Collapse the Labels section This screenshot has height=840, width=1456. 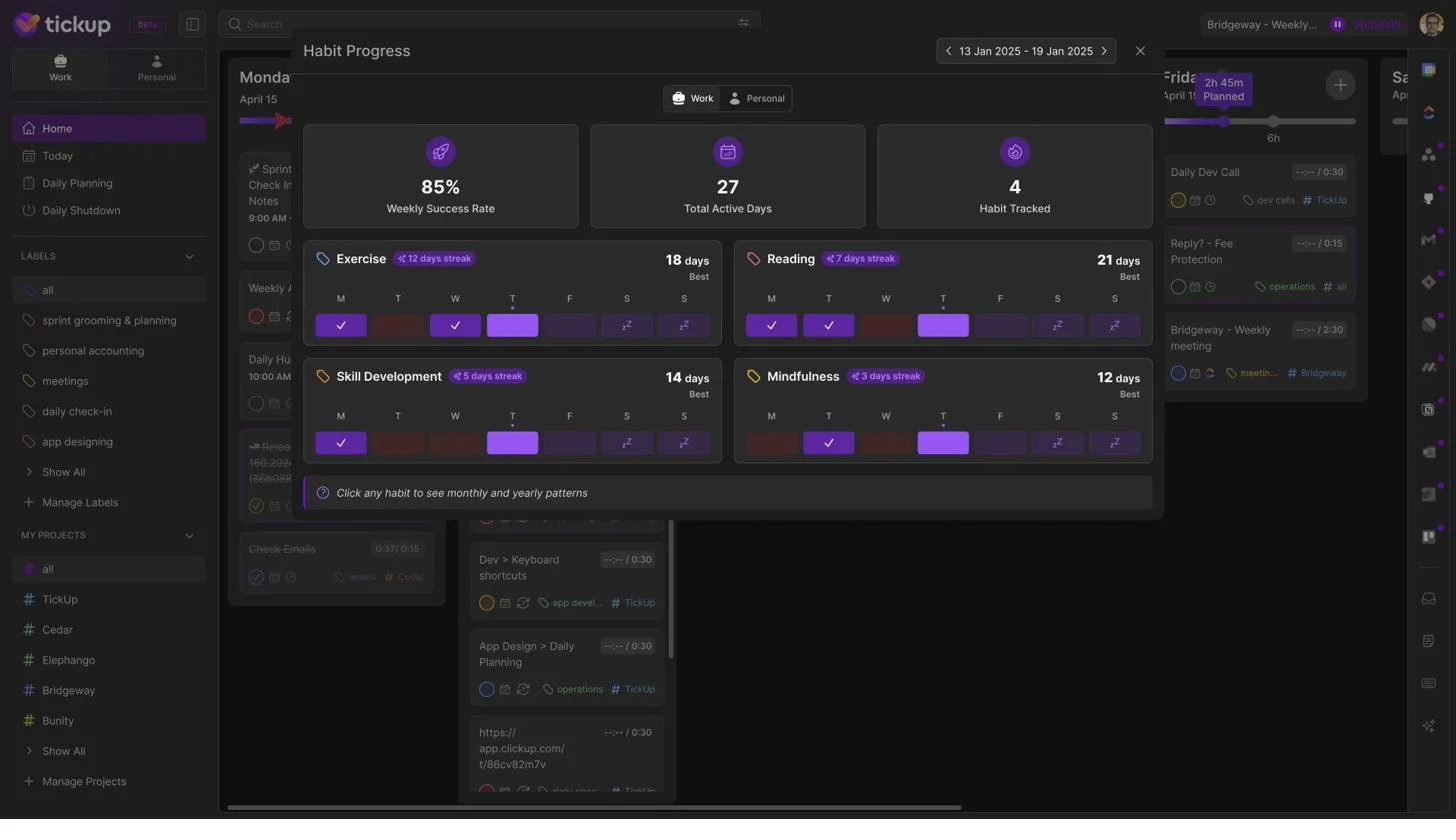[x=189, y=257]
